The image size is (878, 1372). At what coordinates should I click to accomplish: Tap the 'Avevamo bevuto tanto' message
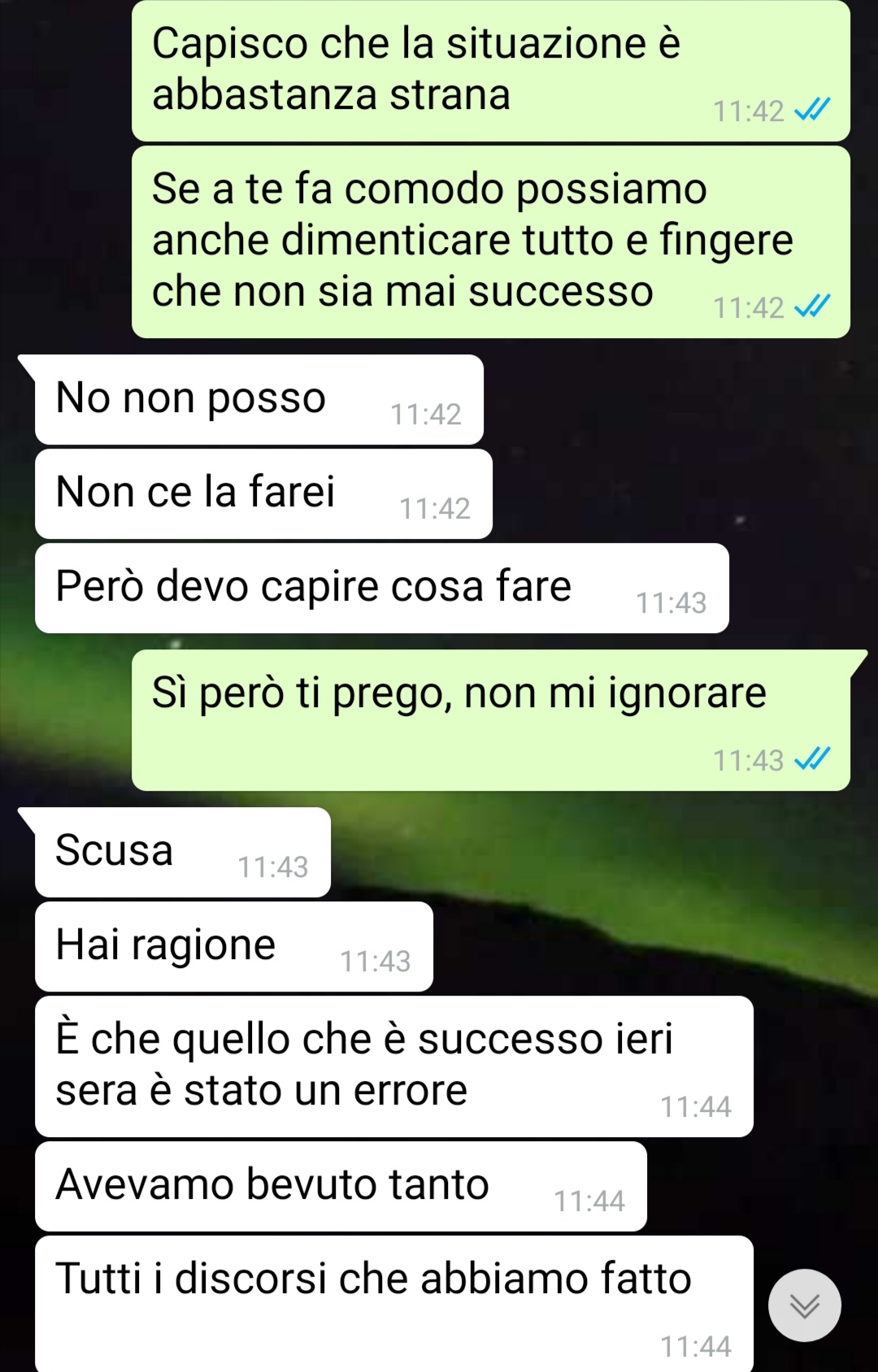coord(341,1187)
